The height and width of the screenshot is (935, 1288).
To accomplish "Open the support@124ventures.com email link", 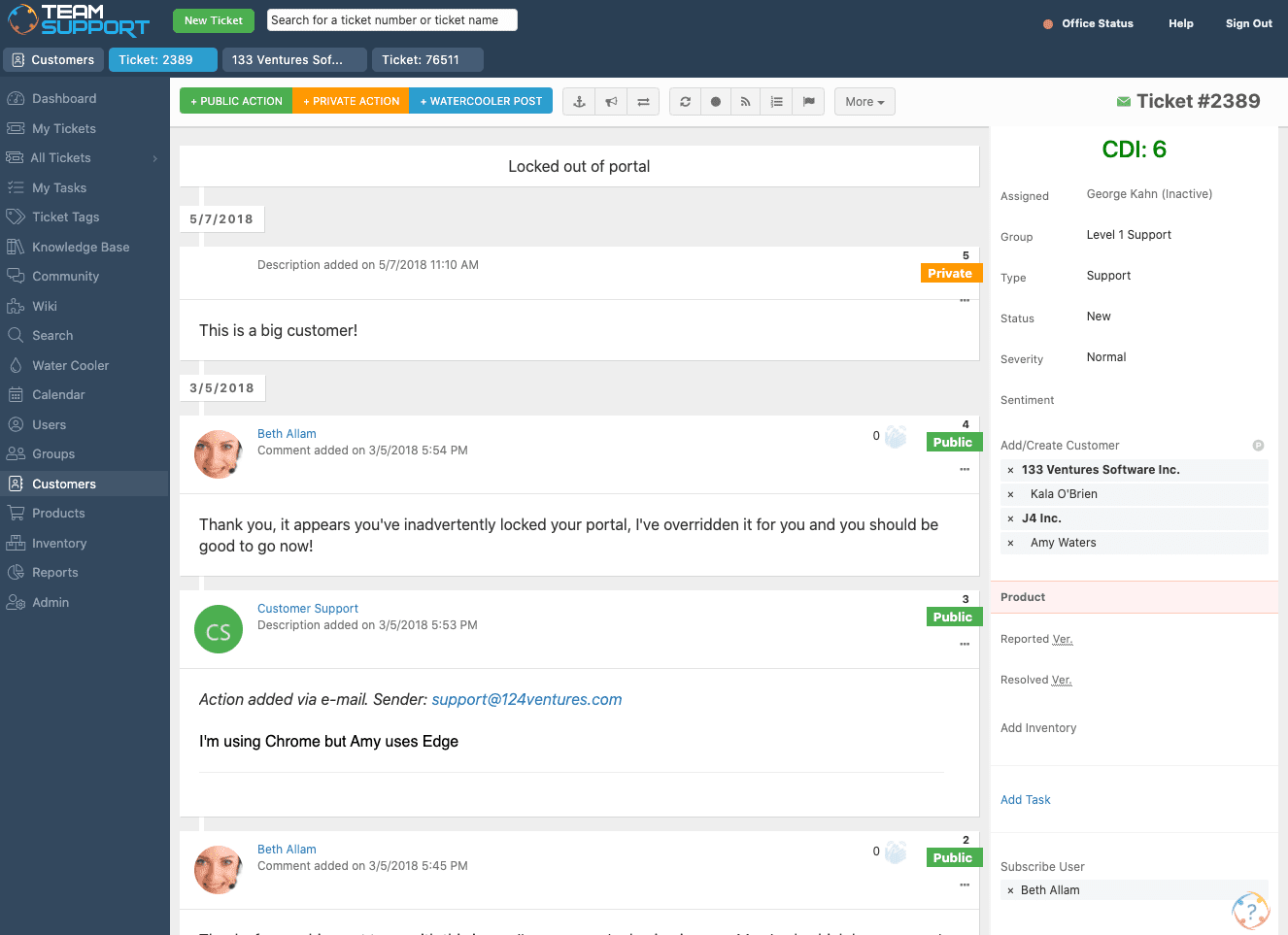I will [526, 699].
